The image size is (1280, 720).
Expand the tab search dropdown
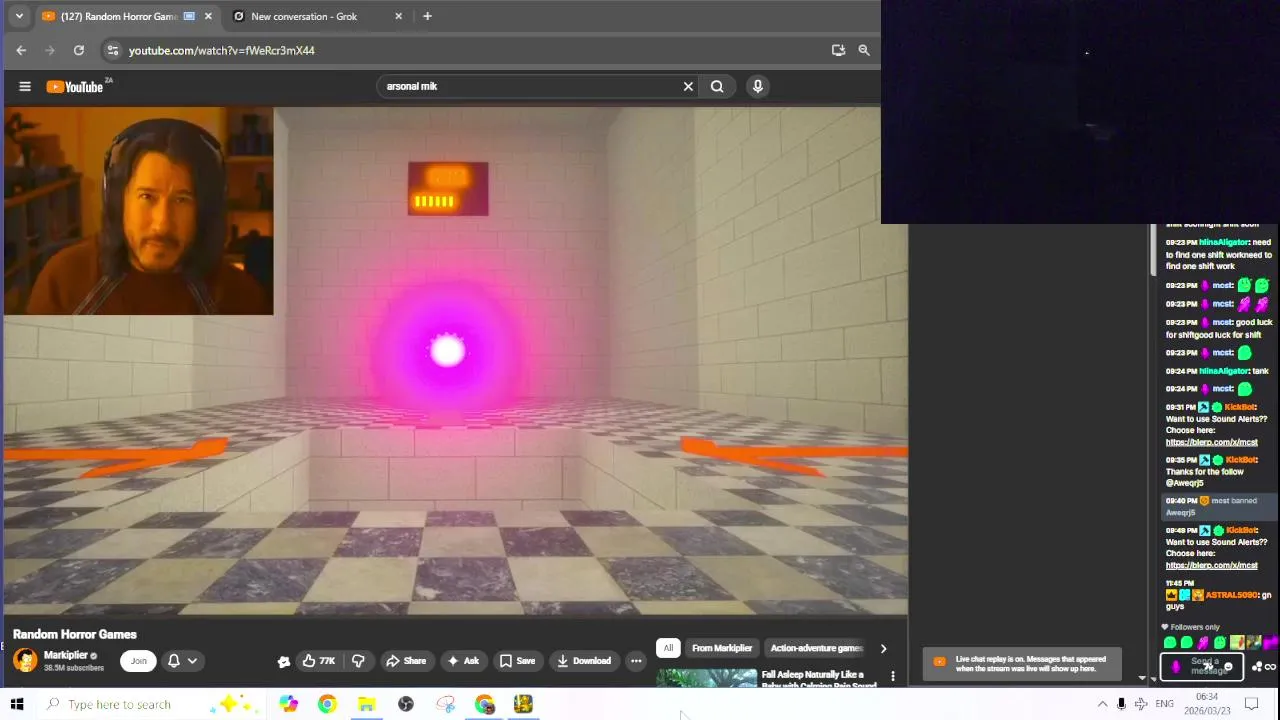click(x=18, y=16)
